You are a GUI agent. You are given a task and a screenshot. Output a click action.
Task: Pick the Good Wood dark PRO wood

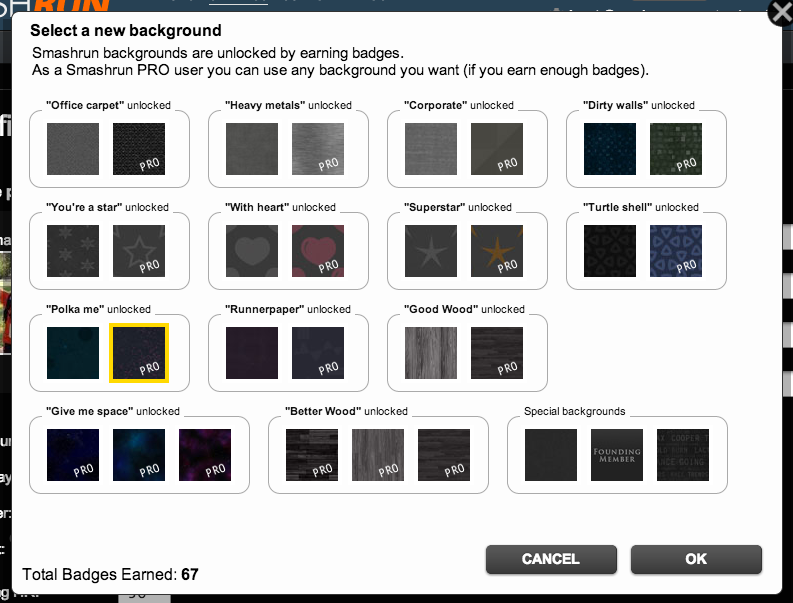497,353
